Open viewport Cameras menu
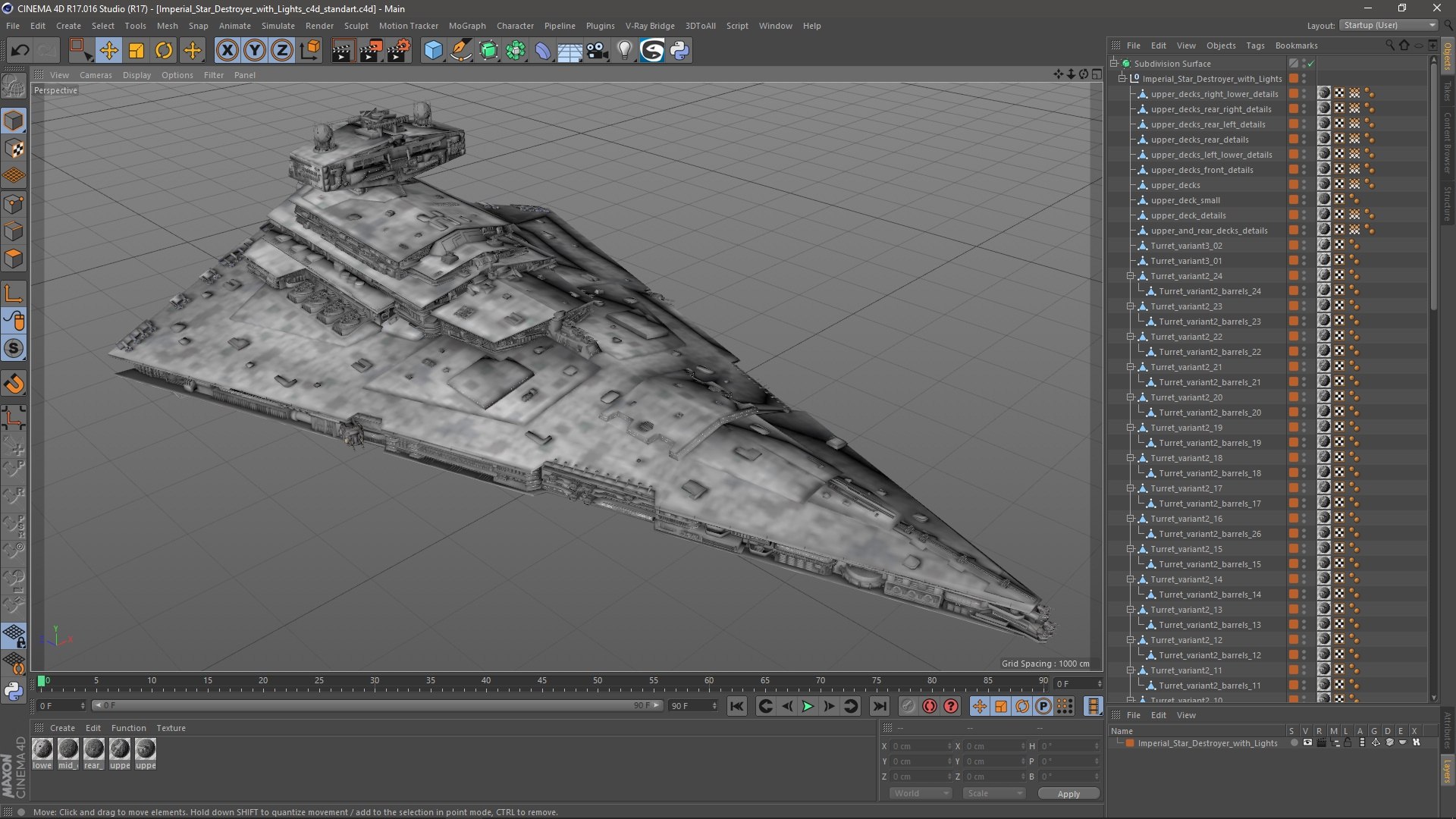The height and width of the screenshot is (819, 1456). coord(96,75)
